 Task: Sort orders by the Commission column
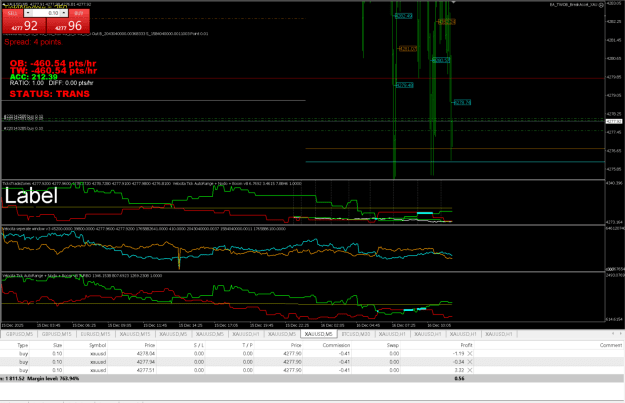point(336,345)
